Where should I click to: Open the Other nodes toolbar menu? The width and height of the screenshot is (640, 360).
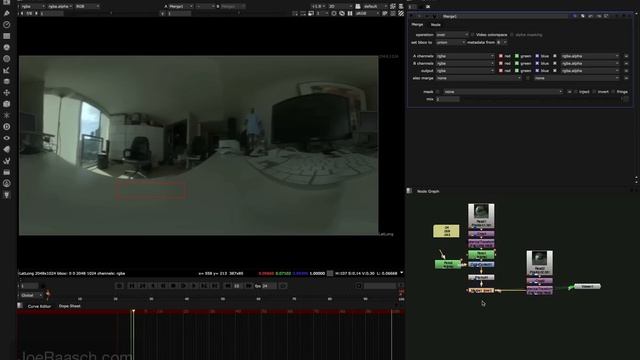(7, 172)
